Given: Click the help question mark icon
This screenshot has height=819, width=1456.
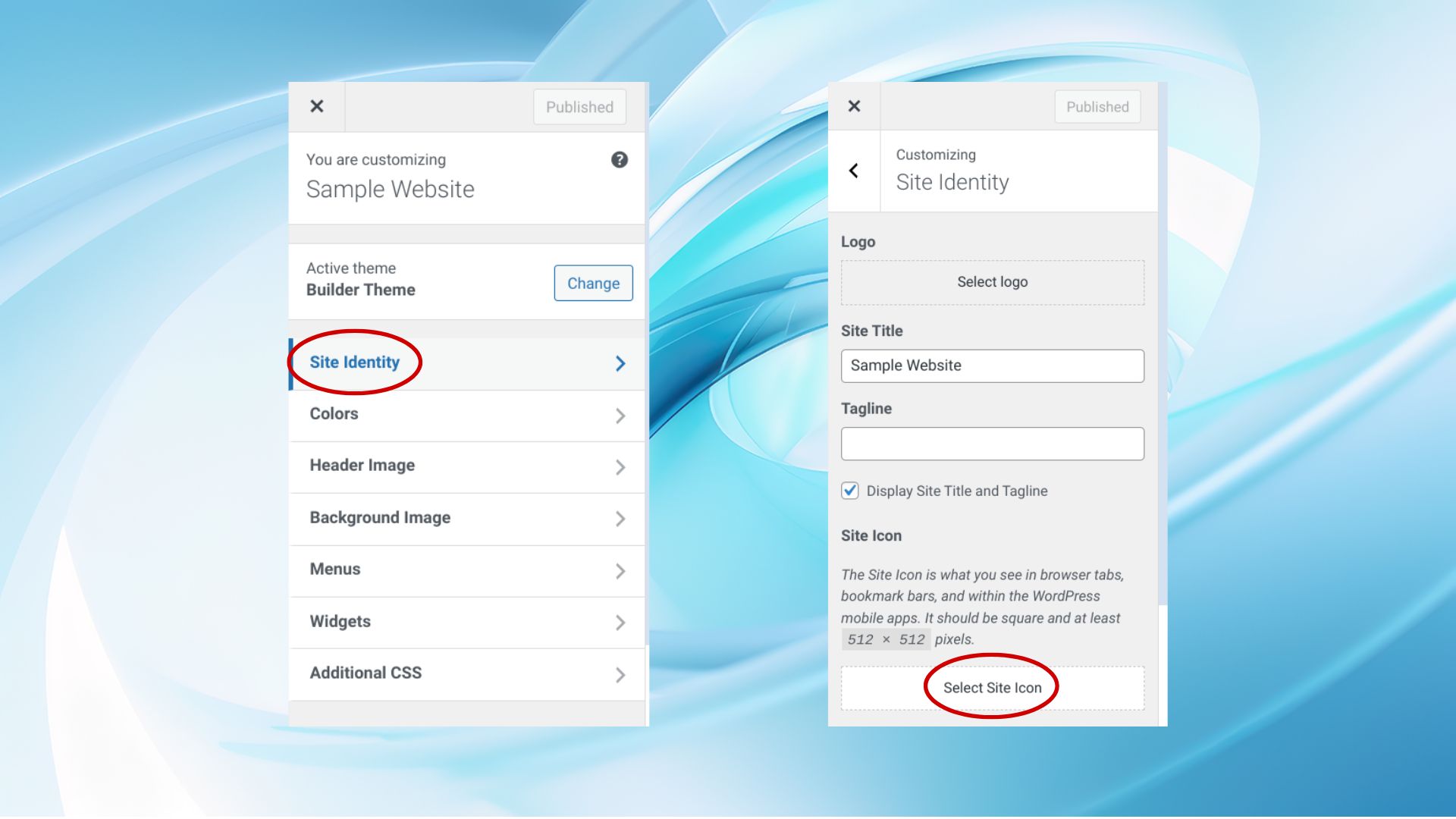Looking at the screenshot, I should (x=619, y=159).
